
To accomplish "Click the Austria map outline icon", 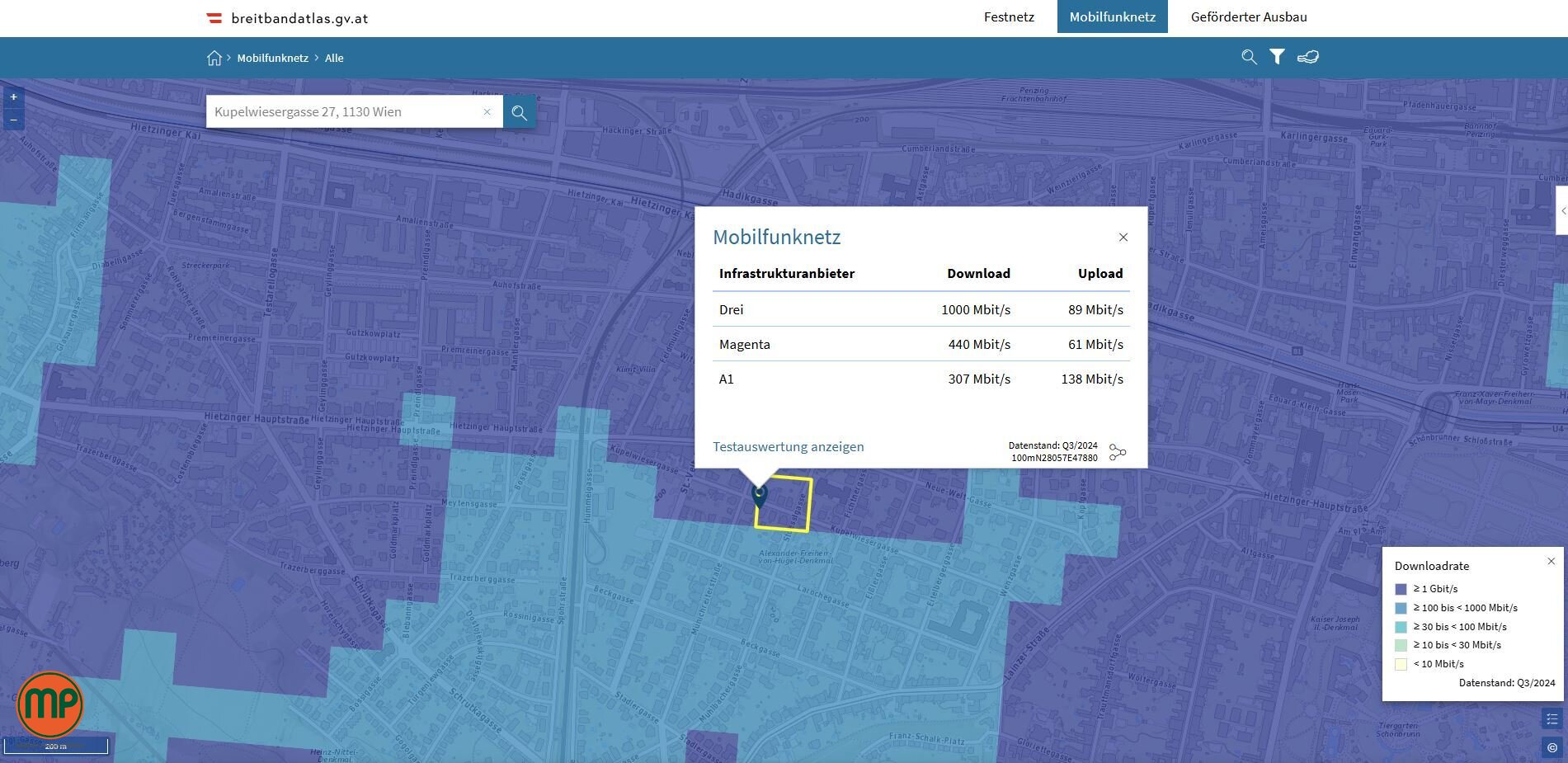I will click(x=1308, y=57).
